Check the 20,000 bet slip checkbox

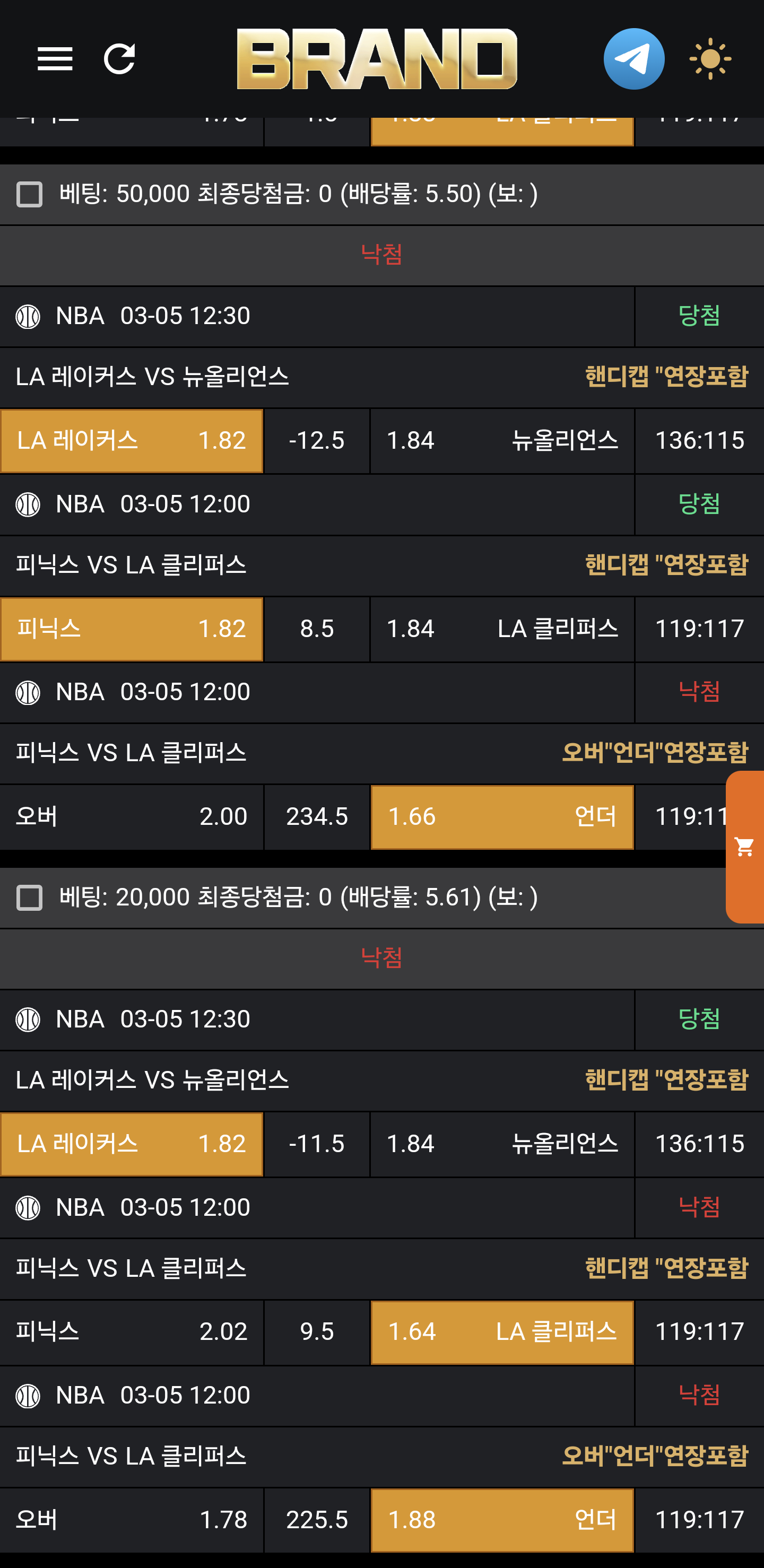tap(29, 898)
